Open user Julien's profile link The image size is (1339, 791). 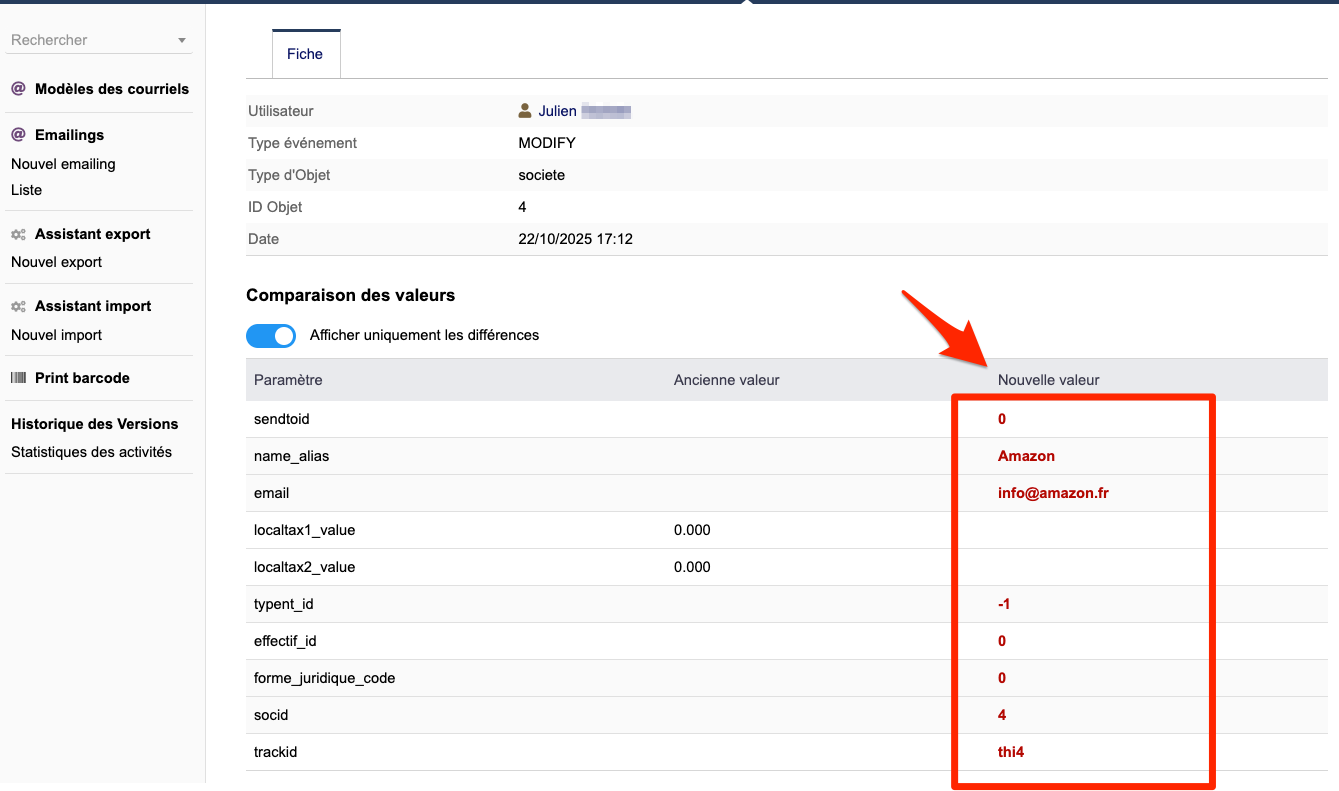558,111
